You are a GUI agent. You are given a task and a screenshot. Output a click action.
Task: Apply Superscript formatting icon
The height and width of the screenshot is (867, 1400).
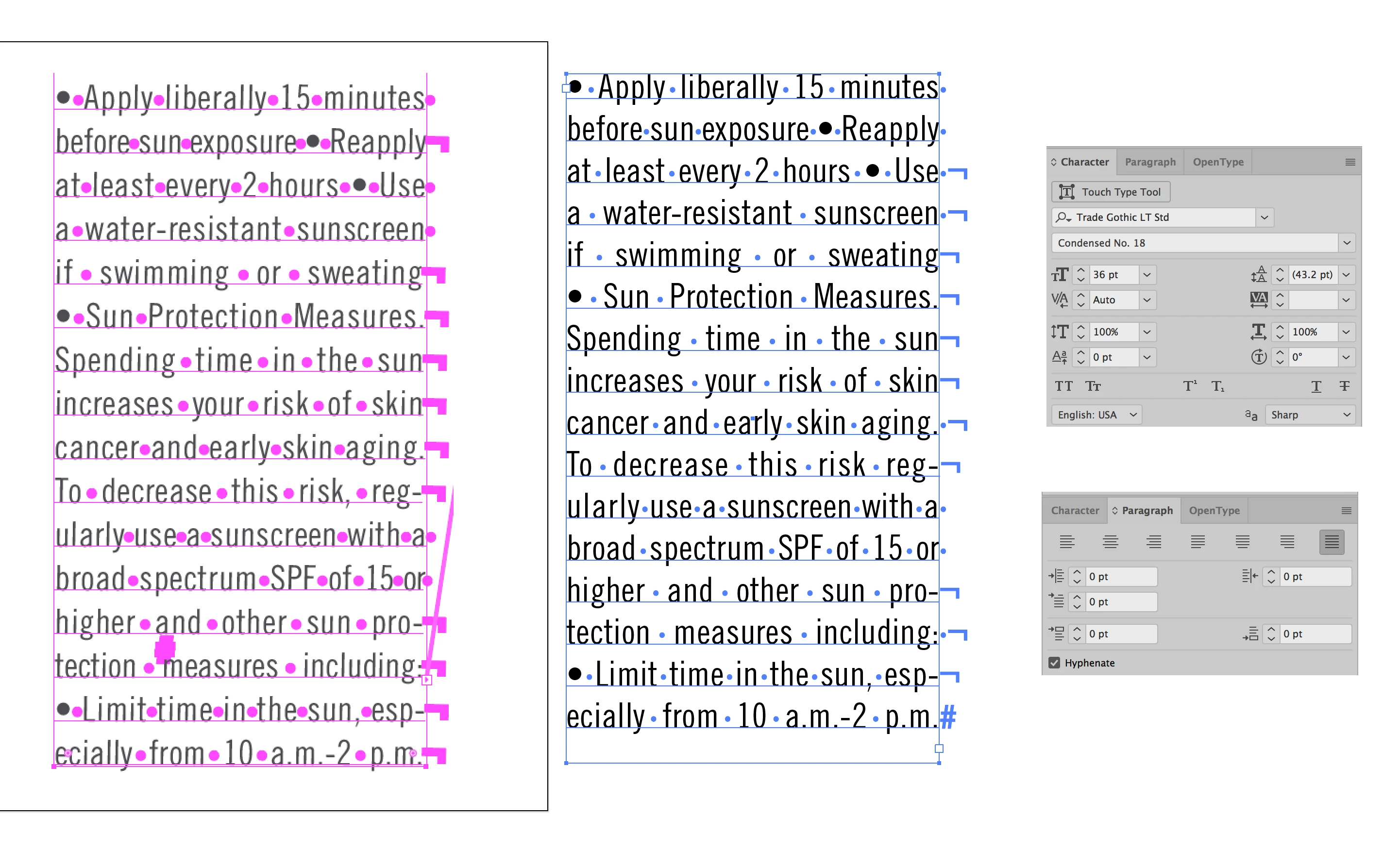[1190, 386]
